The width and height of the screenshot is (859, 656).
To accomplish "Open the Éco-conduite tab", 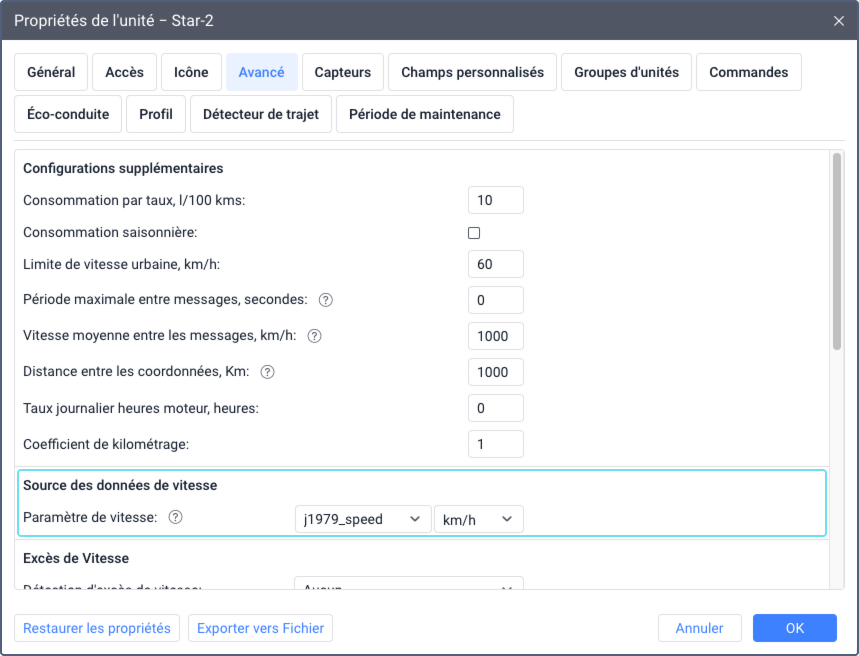I will pos(68,114).
